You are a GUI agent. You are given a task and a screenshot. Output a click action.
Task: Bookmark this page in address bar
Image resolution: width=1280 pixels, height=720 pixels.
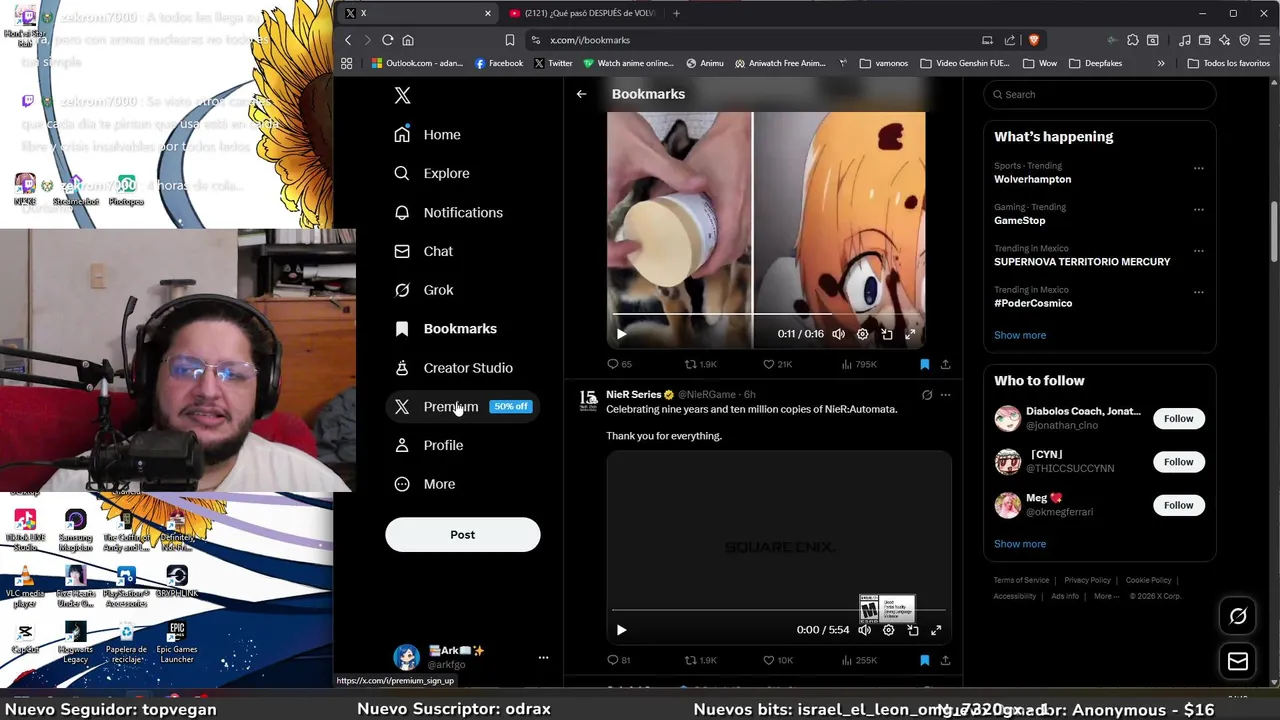pyautogui.click(x=509, y=40)
